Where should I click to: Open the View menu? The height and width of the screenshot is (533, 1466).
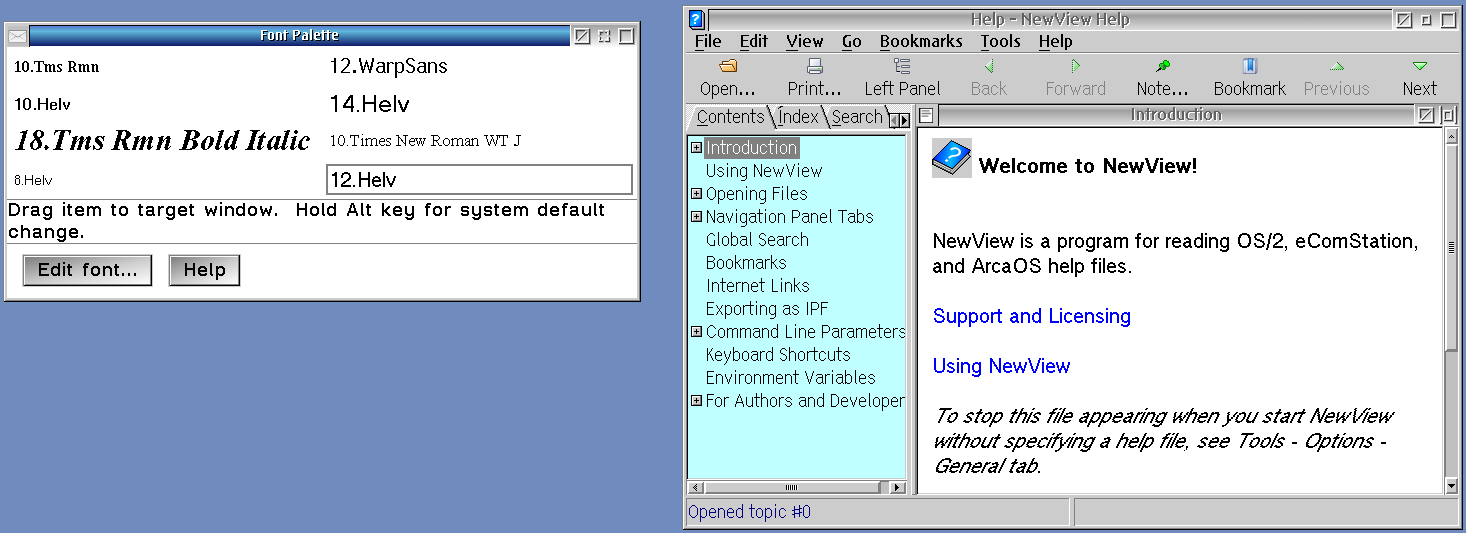(x=805, y=41)
